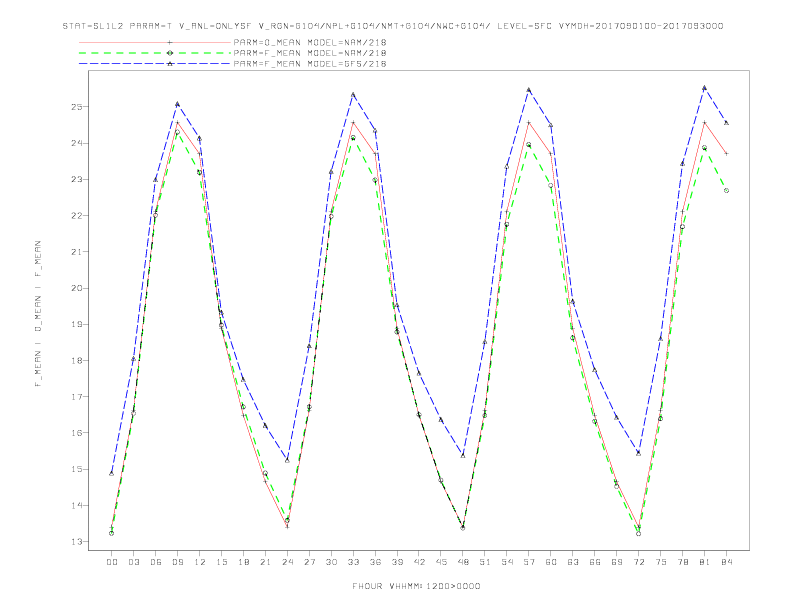Click the solid red legend line sample
792x612 pixels.
click(155, 42)
